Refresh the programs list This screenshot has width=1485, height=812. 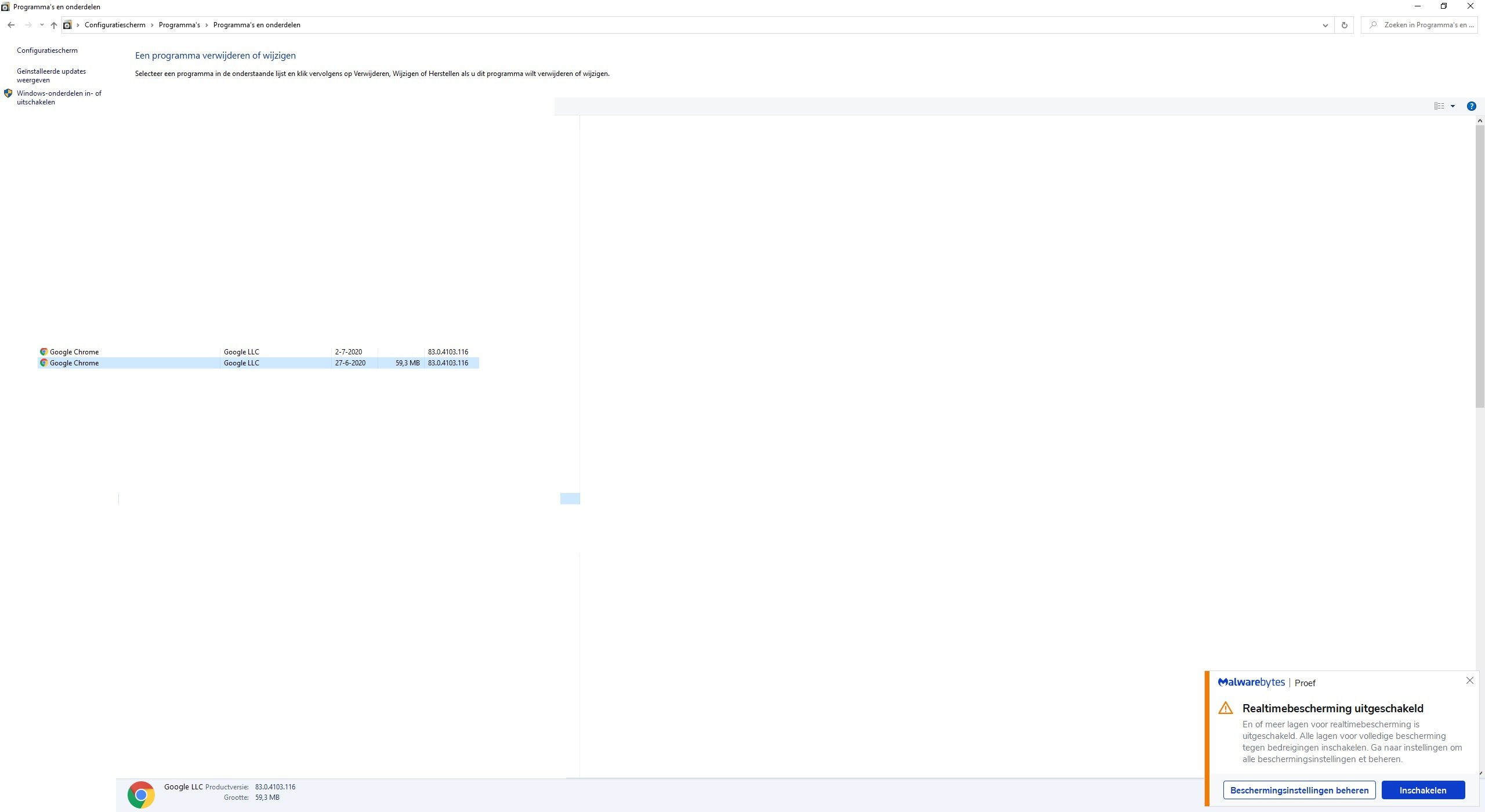click(x=1344, y=25)
